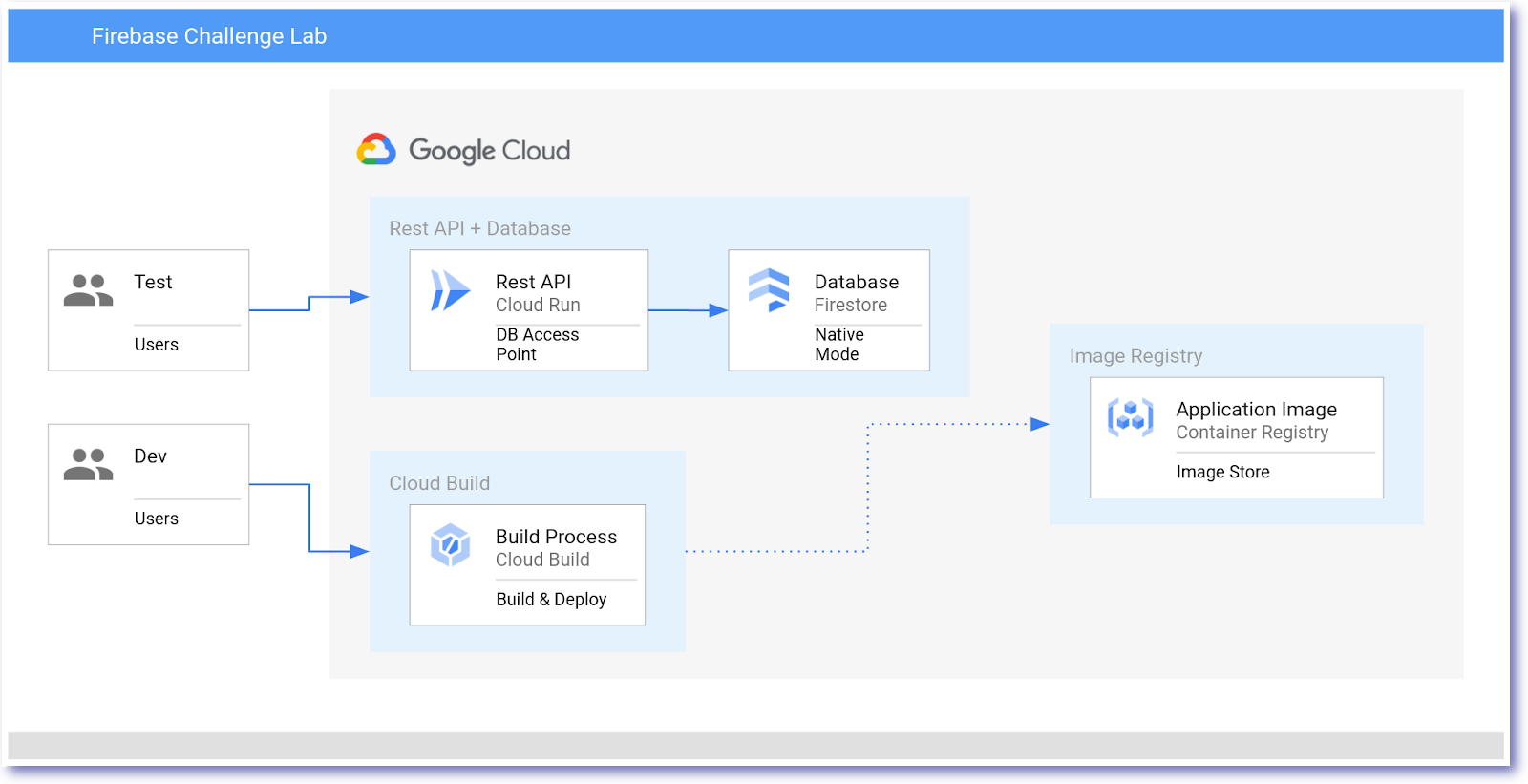Image resolution: width=1528 pixels, height=784 pixels.
Task: Select the Cloud Run icon
Action: 450,290
